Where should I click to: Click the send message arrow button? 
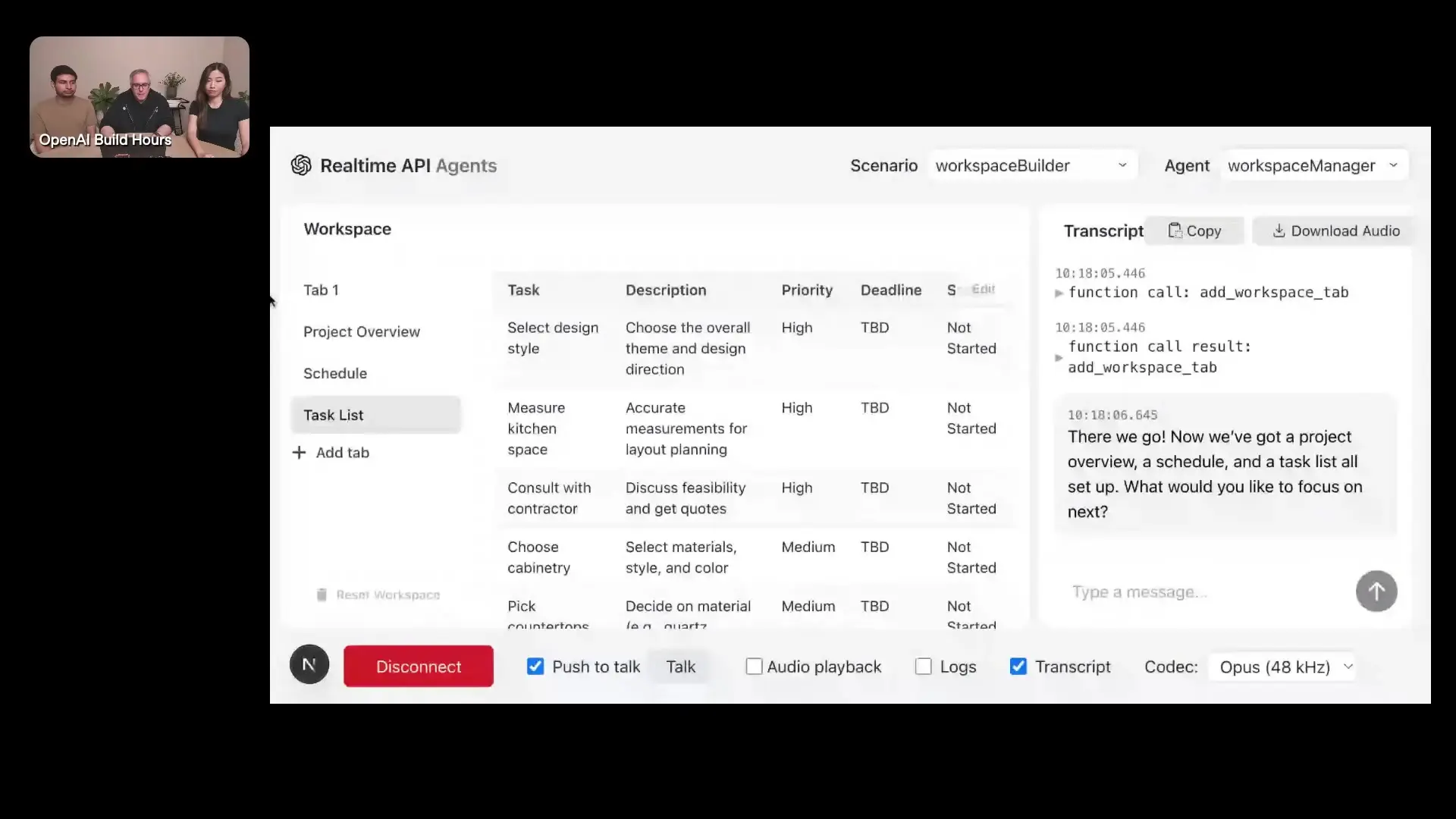click(x=1376, y=591)
